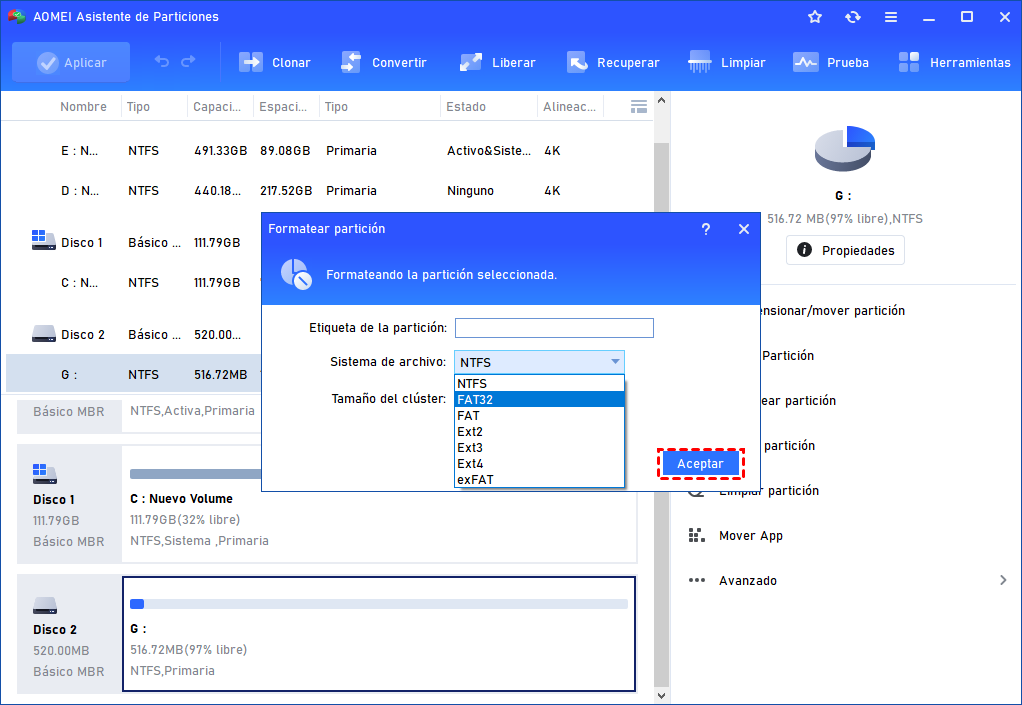This screenshot has height=705, width=1022.
Task: Click the star favorite icon in titlebar
Action: (814, 16)
